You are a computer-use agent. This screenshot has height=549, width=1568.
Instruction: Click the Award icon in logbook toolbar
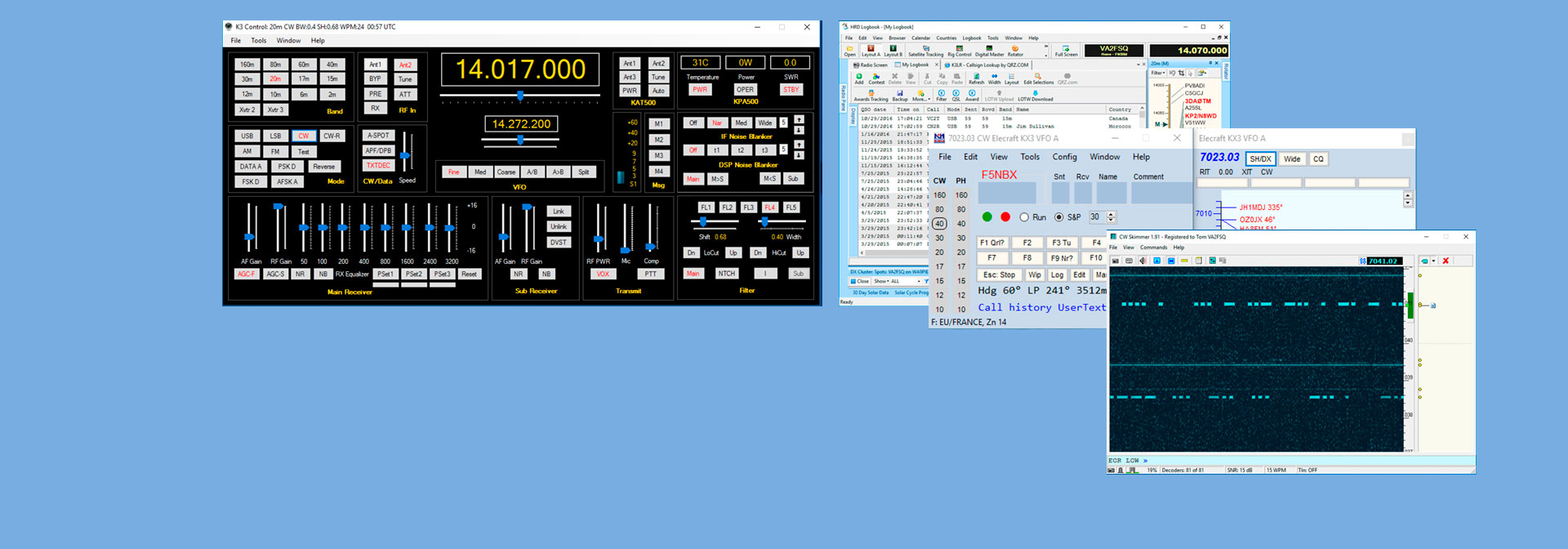coord(972,96)
